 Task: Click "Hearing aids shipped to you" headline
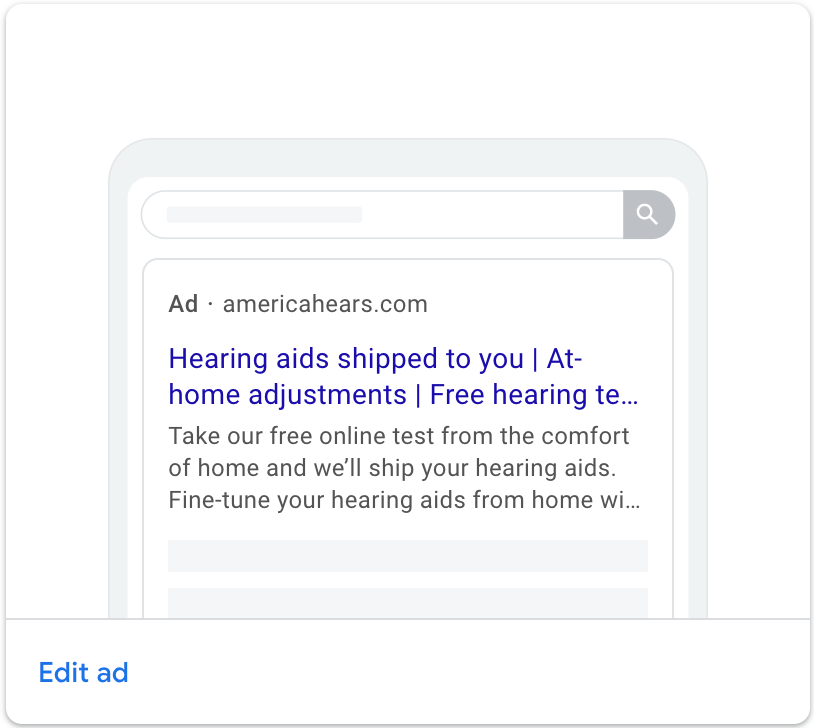pos(346,359)
